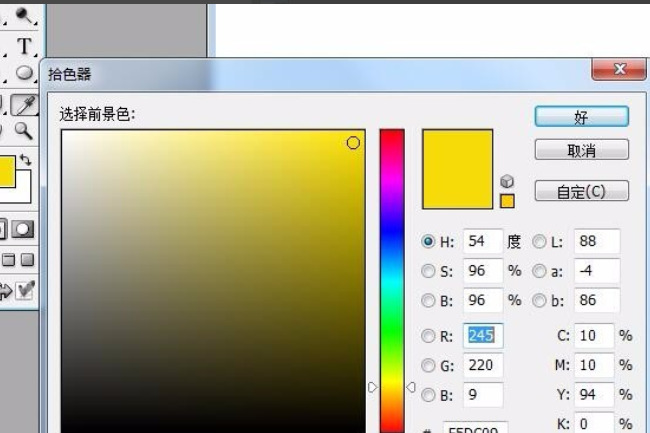Click the small web-safe yellow swatch
The height and width of the screenshot is (433, 650).
(507, 201)
